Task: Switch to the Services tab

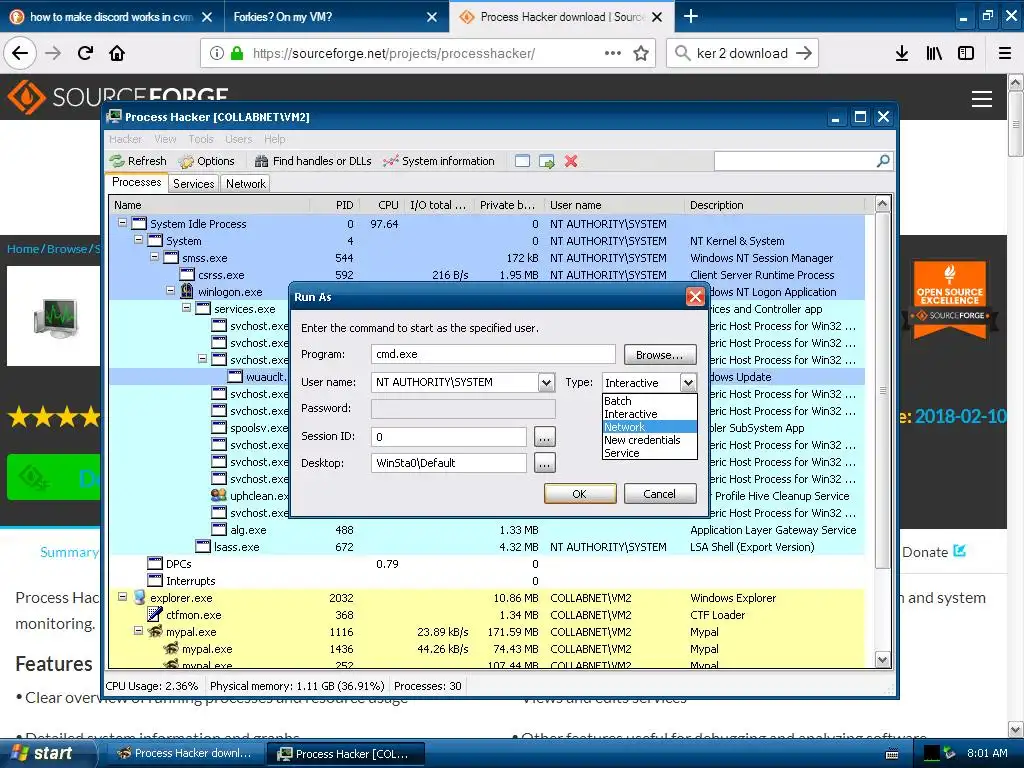Action: [x=193, y=184]
